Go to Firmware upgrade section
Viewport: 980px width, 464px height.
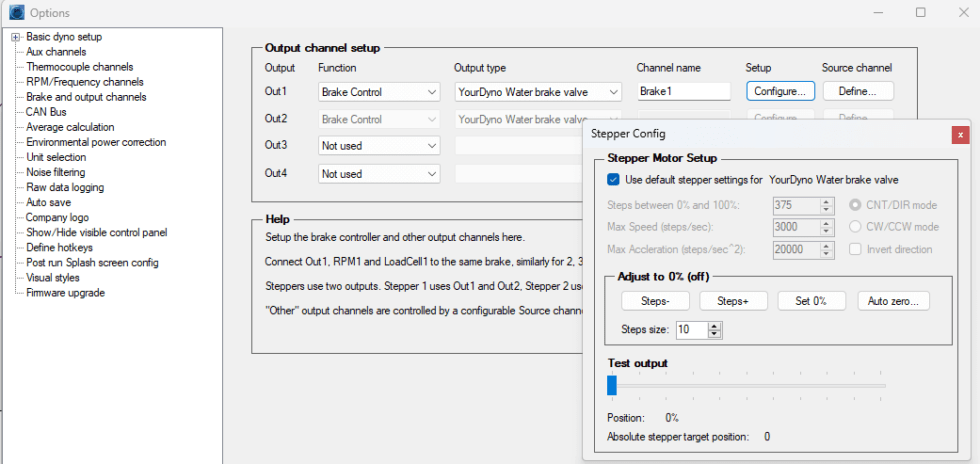tap(65, 293)
